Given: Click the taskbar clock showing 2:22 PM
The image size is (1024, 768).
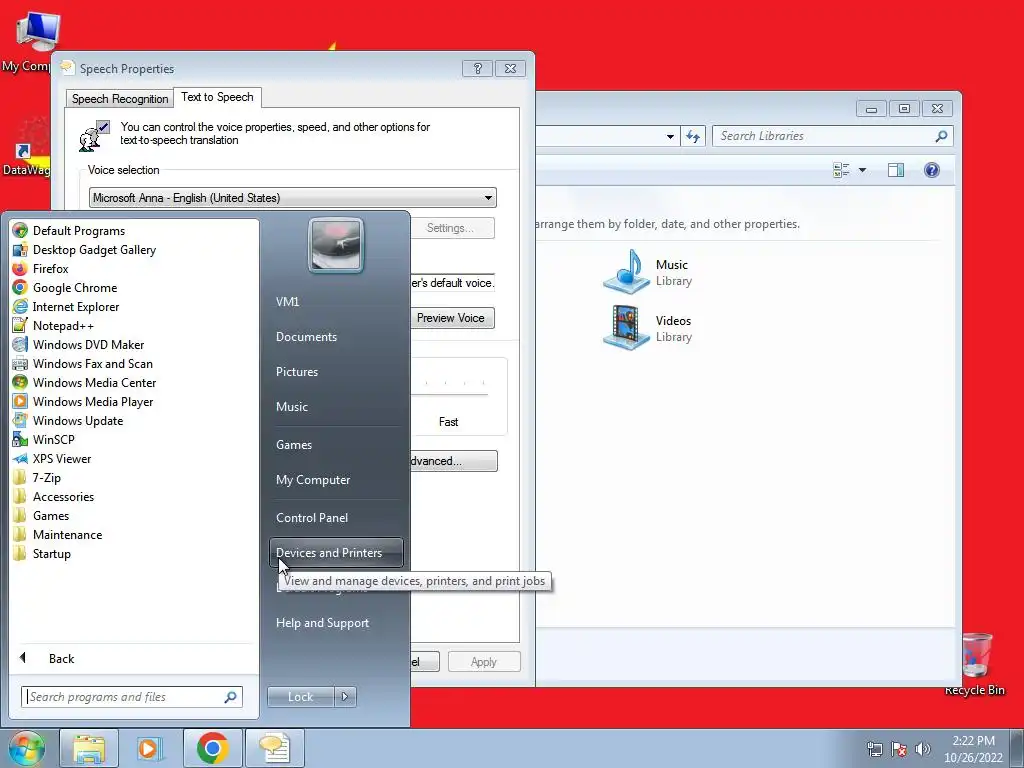Looking at the screenshot, I should click(x=973, y=749).
